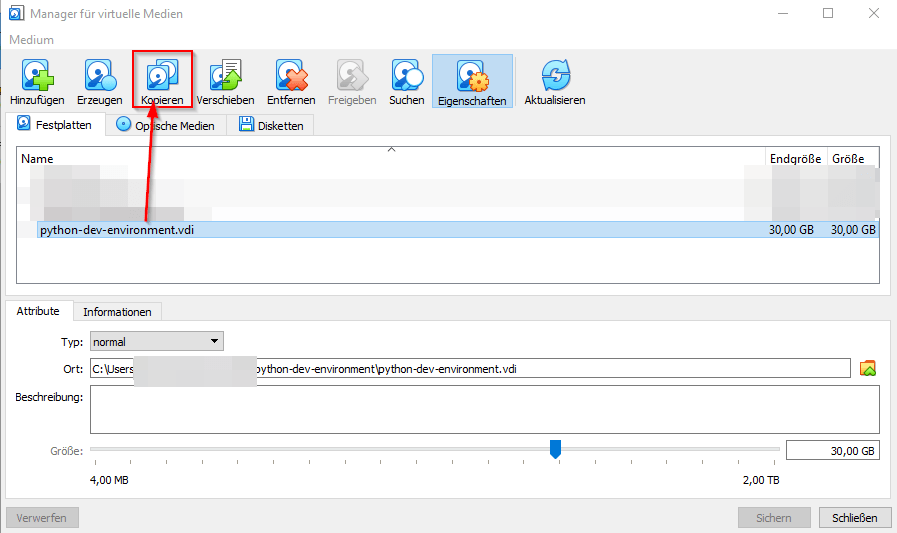Click the Verschieben (move) icon
The image size is (897, 533).
point(225,77)
